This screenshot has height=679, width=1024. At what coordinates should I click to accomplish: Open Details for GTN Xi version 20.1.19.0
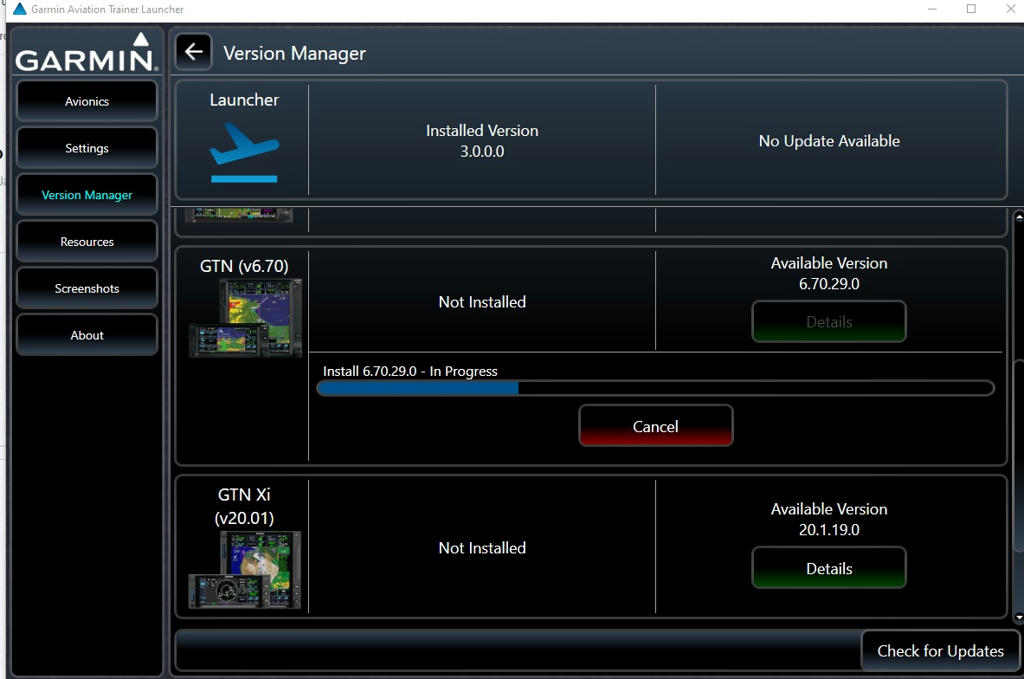coord(829,568)
